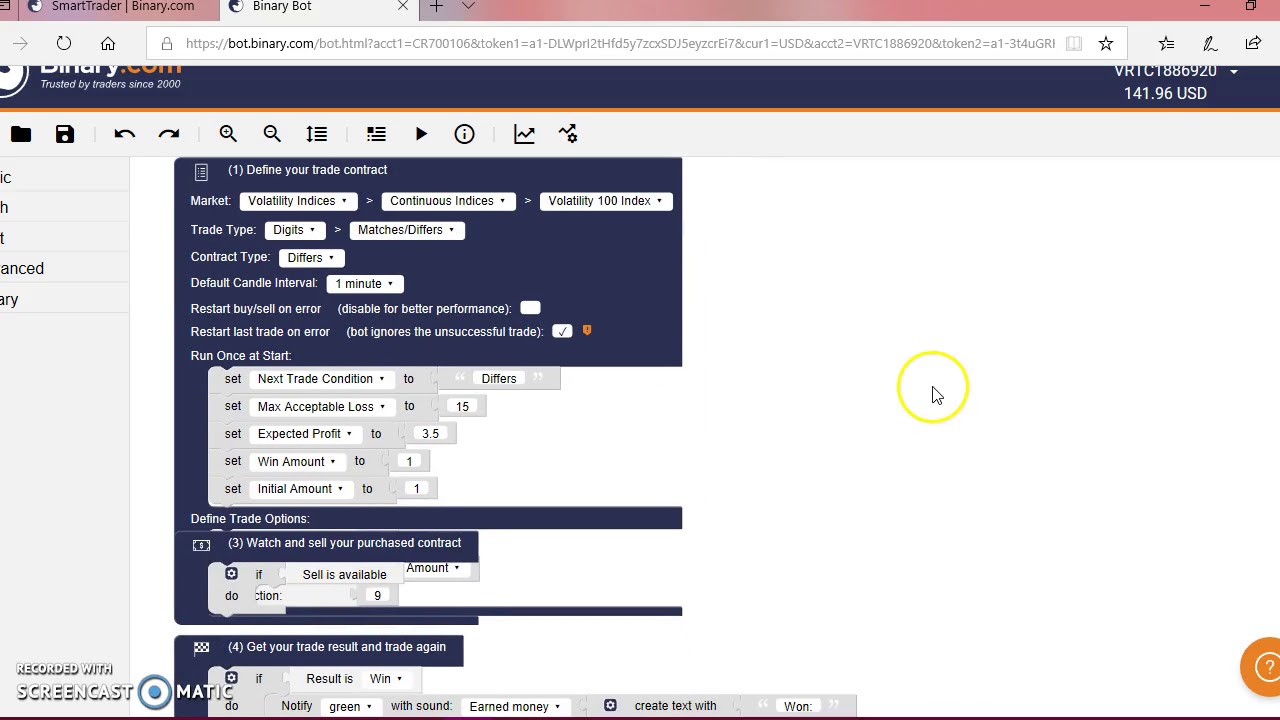Toggle browser reading view icon
This screenshot has height=720, width=1280.
[x=1074, y=43]
